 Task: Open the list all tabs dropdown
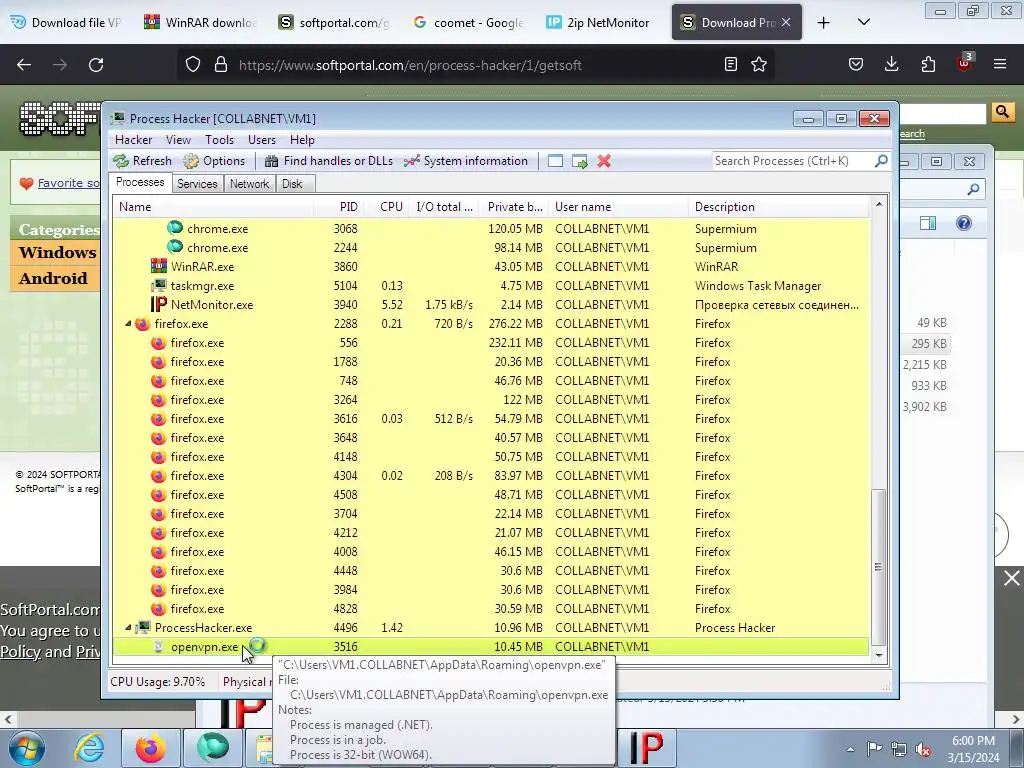863,22
